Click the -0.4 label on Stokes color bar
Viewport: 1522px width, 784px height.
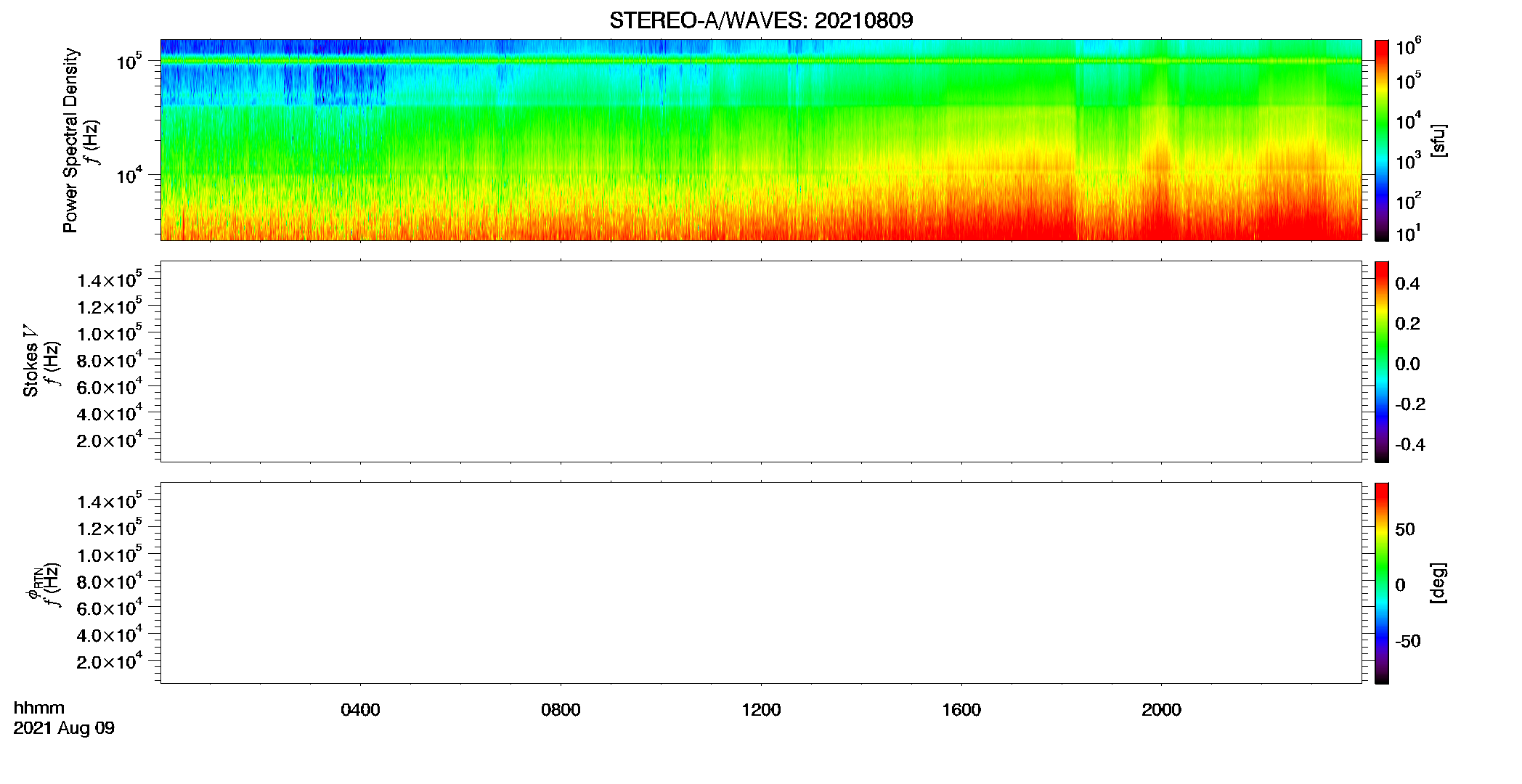pyautogui.click(x=1410, y=445)
